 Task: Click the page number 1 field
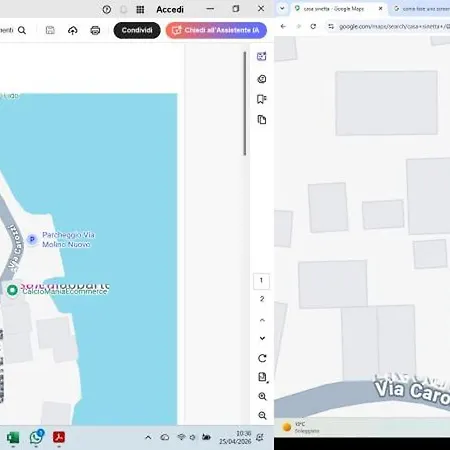click(x=261, y=281)
